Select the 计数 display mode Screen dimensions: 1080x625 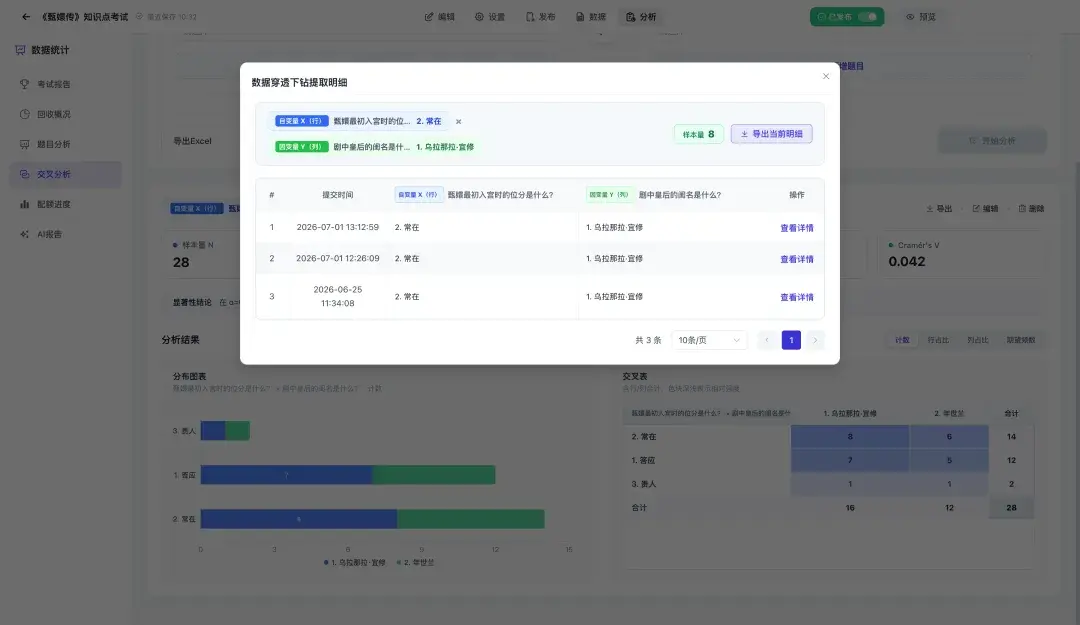(x=902, y=340)
